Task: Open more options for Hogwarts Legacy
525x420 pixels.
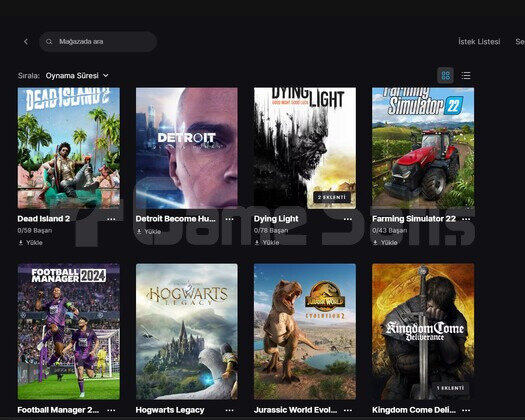Action: pyautogui.click(x=229, y=410)
